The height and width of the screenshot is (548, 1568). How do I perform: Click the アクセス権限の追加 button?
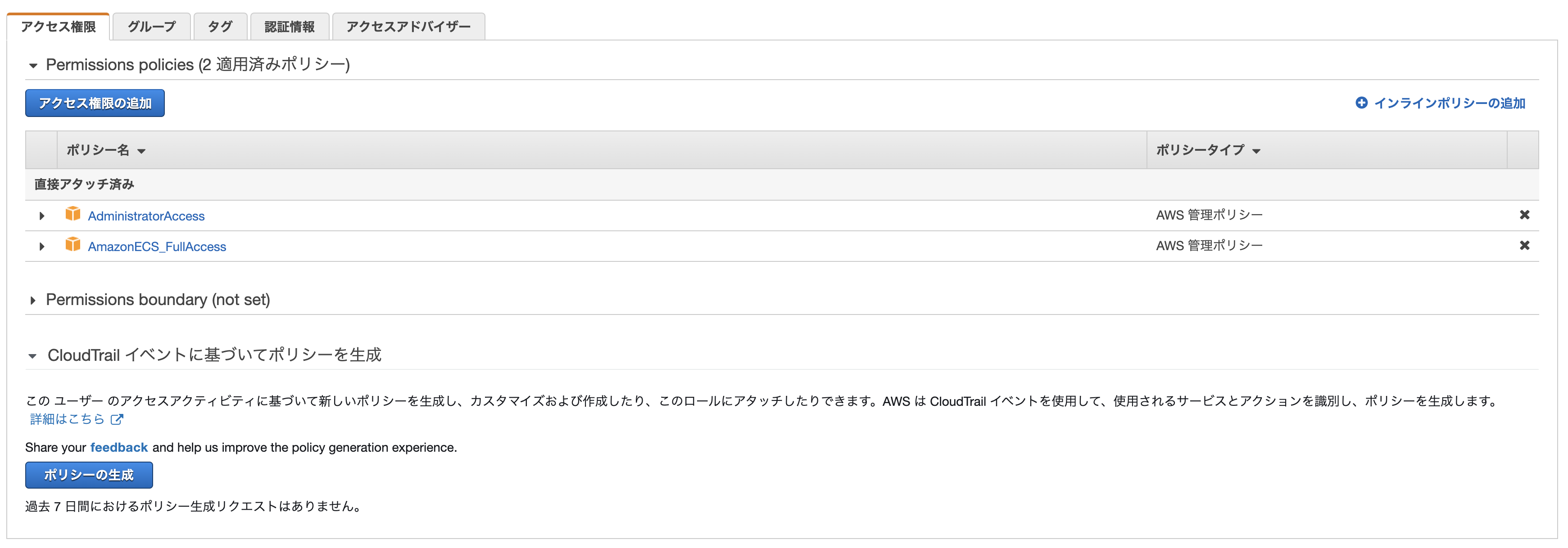click(95, 103)
